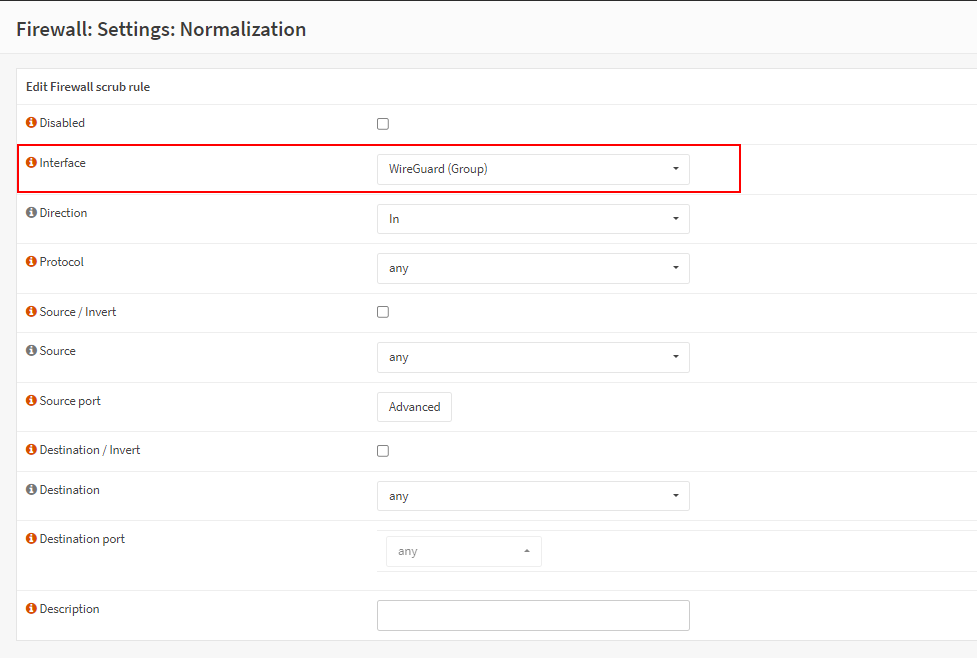The height and width of the screenshot is (658, 977).
Task: Click the info icon beside Description label
Action: pos(31,609)
